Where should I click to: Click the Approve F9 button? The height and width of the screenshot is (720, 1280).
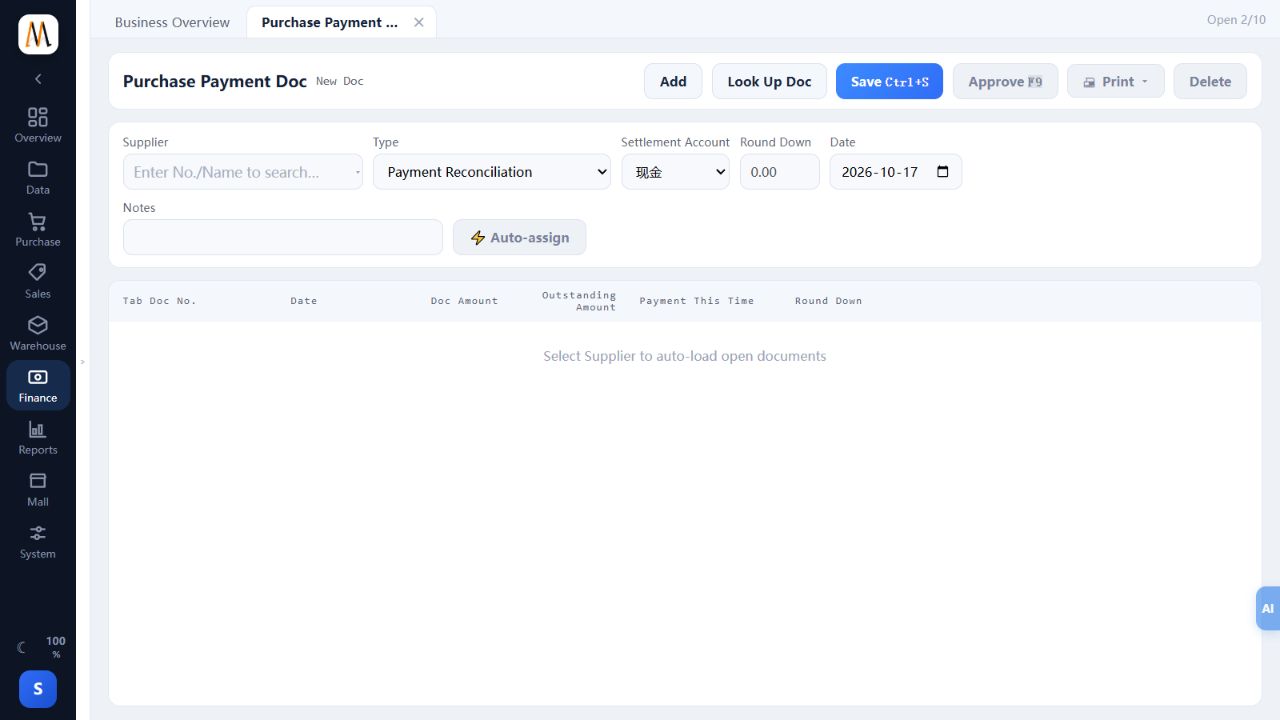[x=1005, y=82]
